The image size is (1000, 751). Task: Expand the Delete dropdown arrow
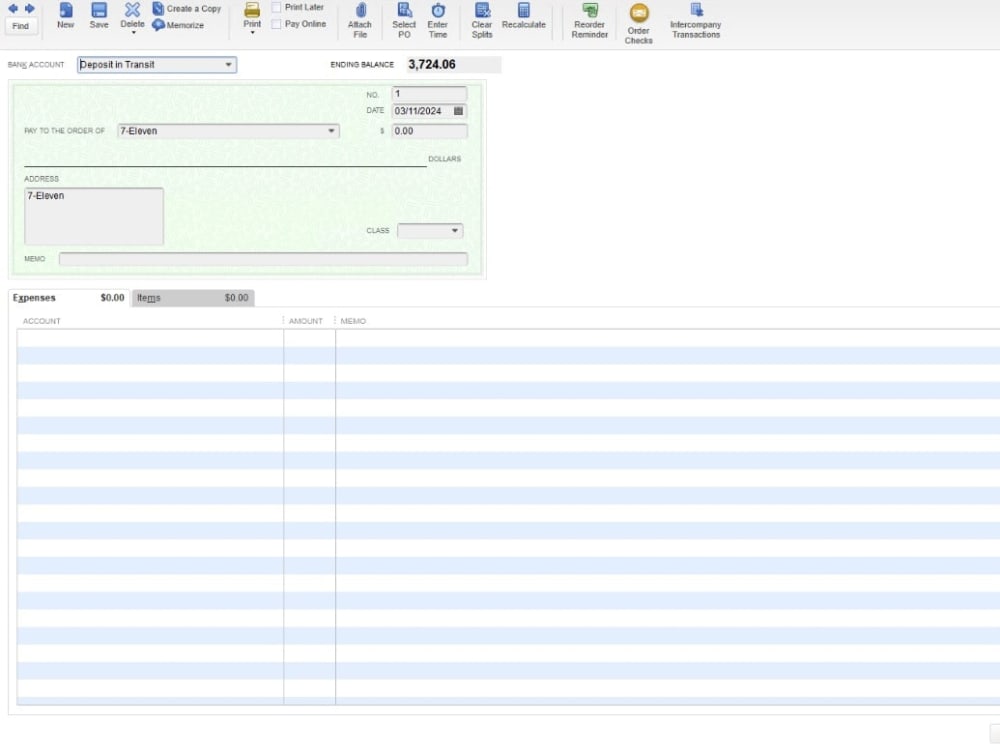(x=133, y=33)
